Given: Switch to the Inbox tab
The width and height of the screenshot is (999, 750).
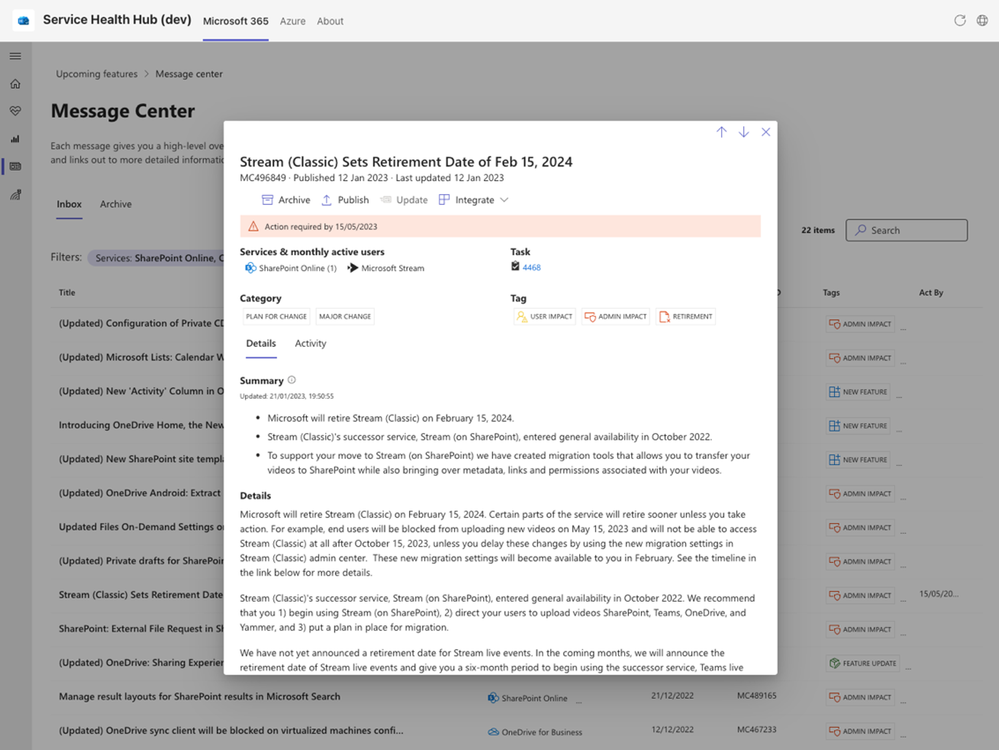Looking at the screenshot, I should click(x=69, y=204).
